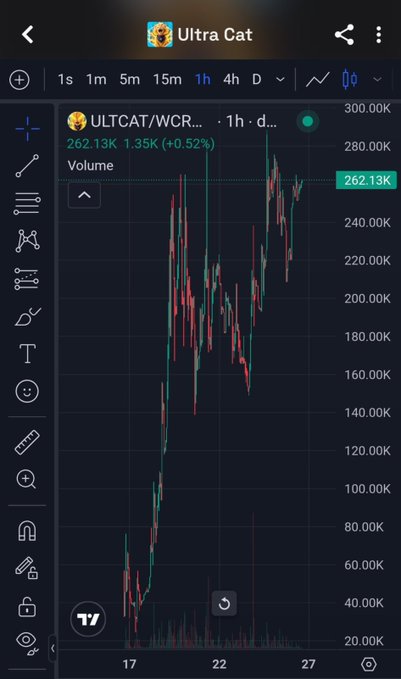This screenshot has height=679, width=401.
Task: Click date 17 on the time axis
Action: coord(129,664)
